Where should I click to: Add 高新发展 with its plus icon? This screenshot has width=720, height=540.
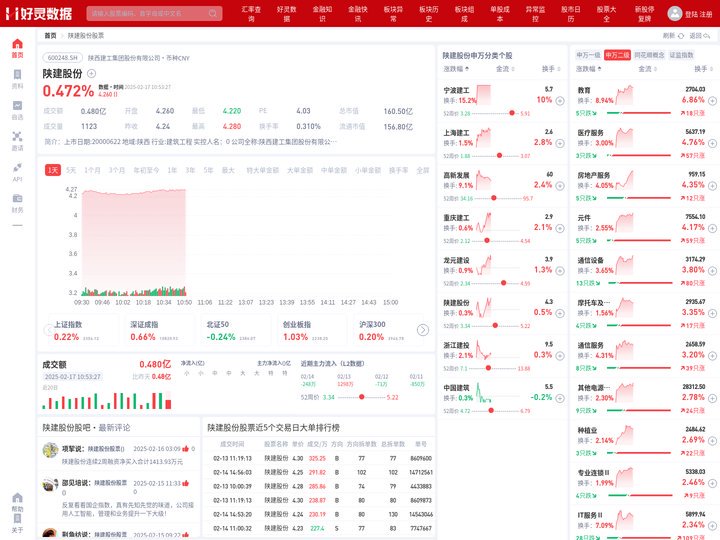click(x=560, y=186)
